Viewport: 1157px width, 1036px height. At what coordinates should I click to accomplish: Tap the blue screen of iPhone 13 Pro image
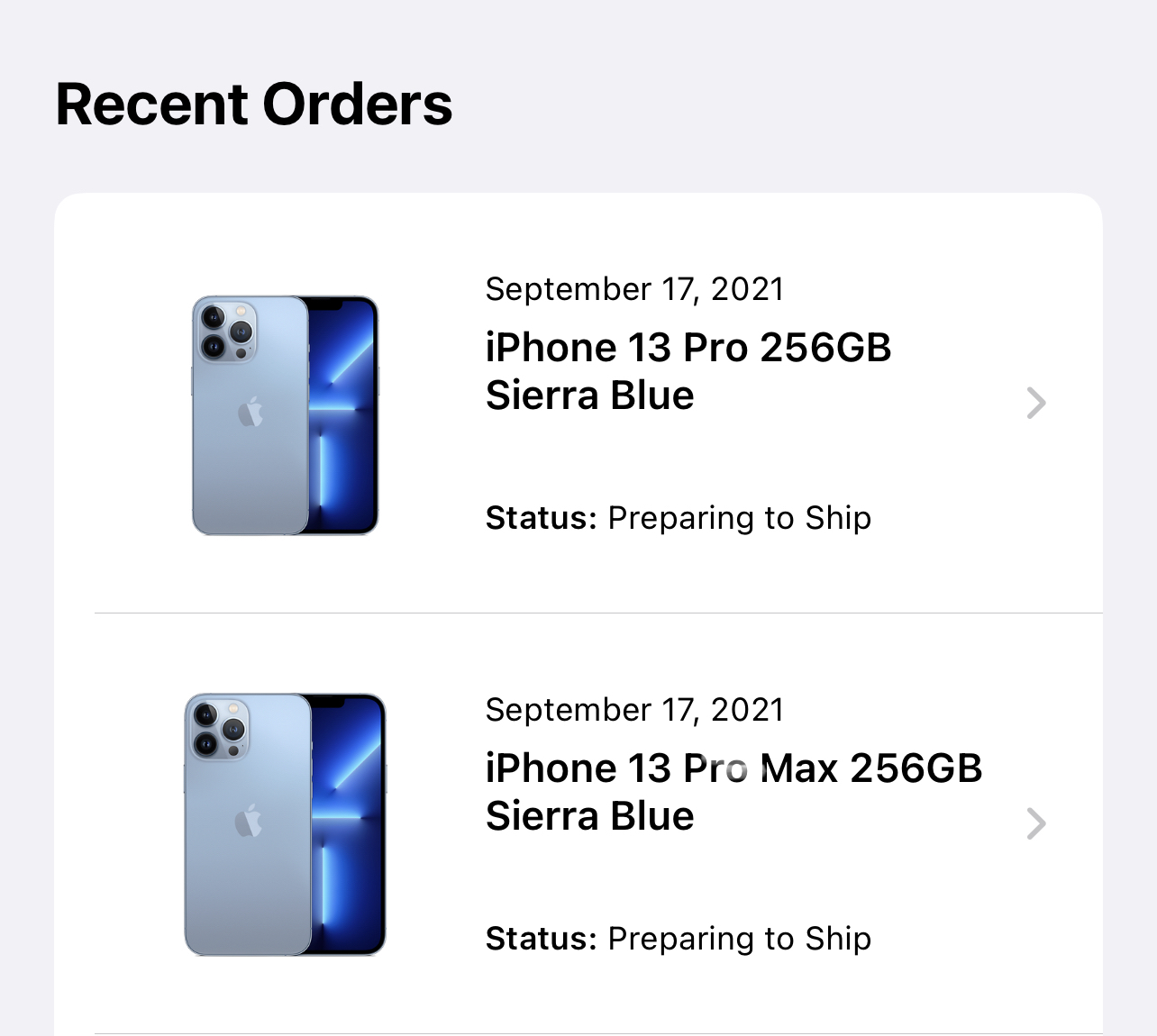coord(342,415)
